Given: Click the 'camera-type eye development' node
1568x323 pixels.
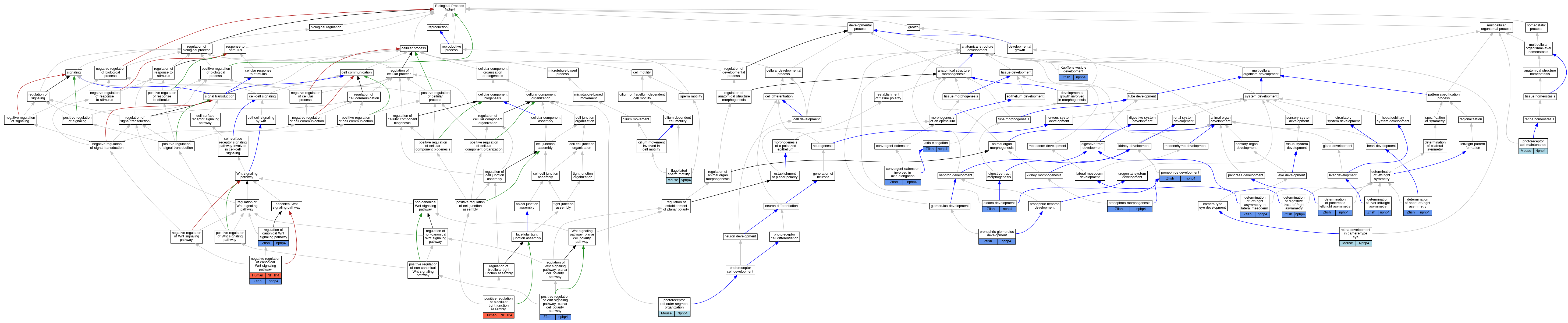Looking at the screenshot, I should coord(1212,206).
